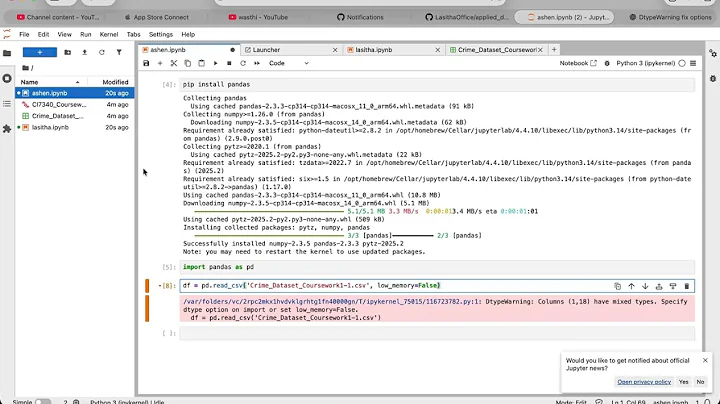Run the selected cell with play icon
The width and height of the screenshot is (720, 404).
point(215,63)
